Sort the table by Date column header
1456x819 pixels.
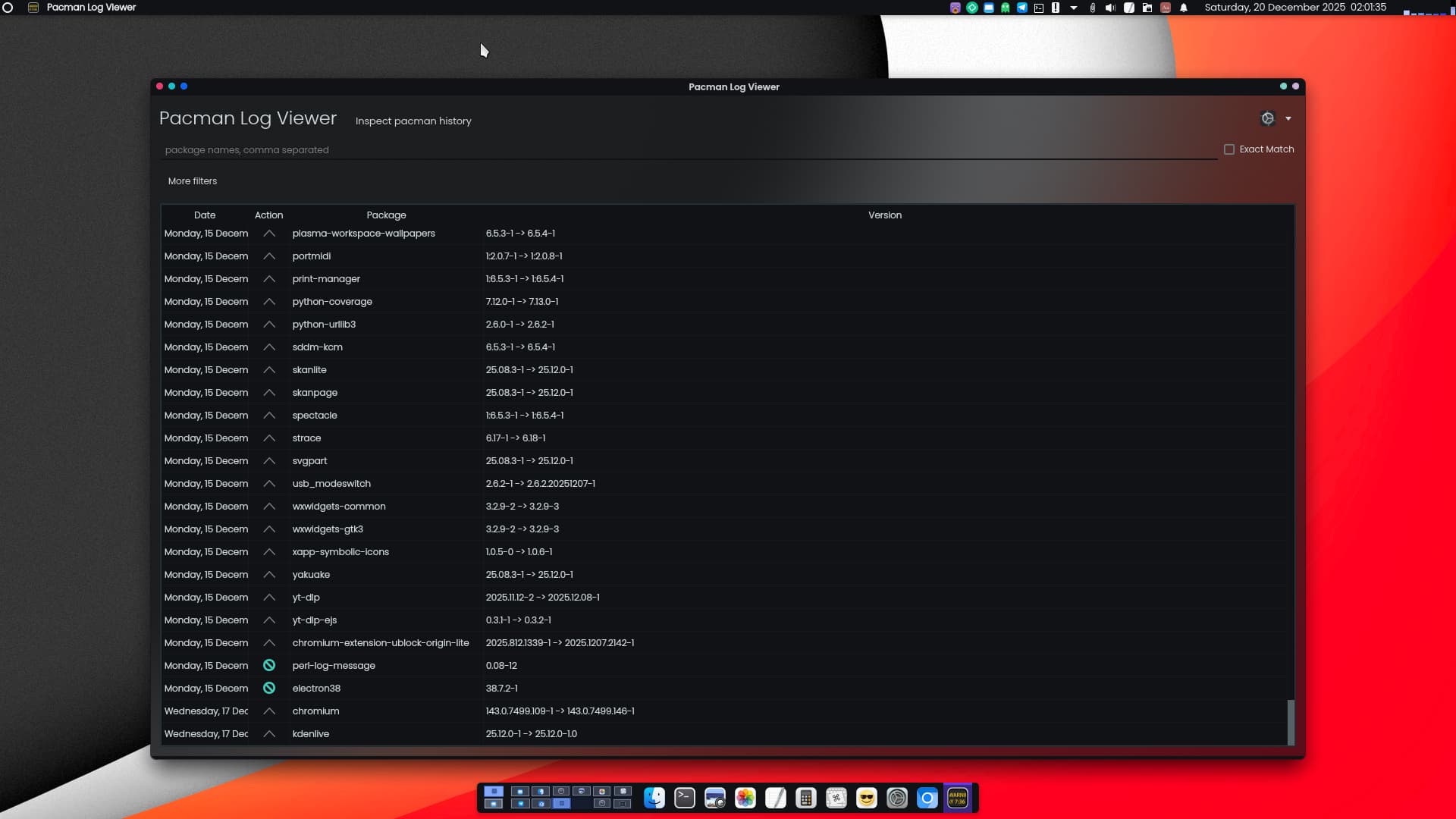(205, 215)
